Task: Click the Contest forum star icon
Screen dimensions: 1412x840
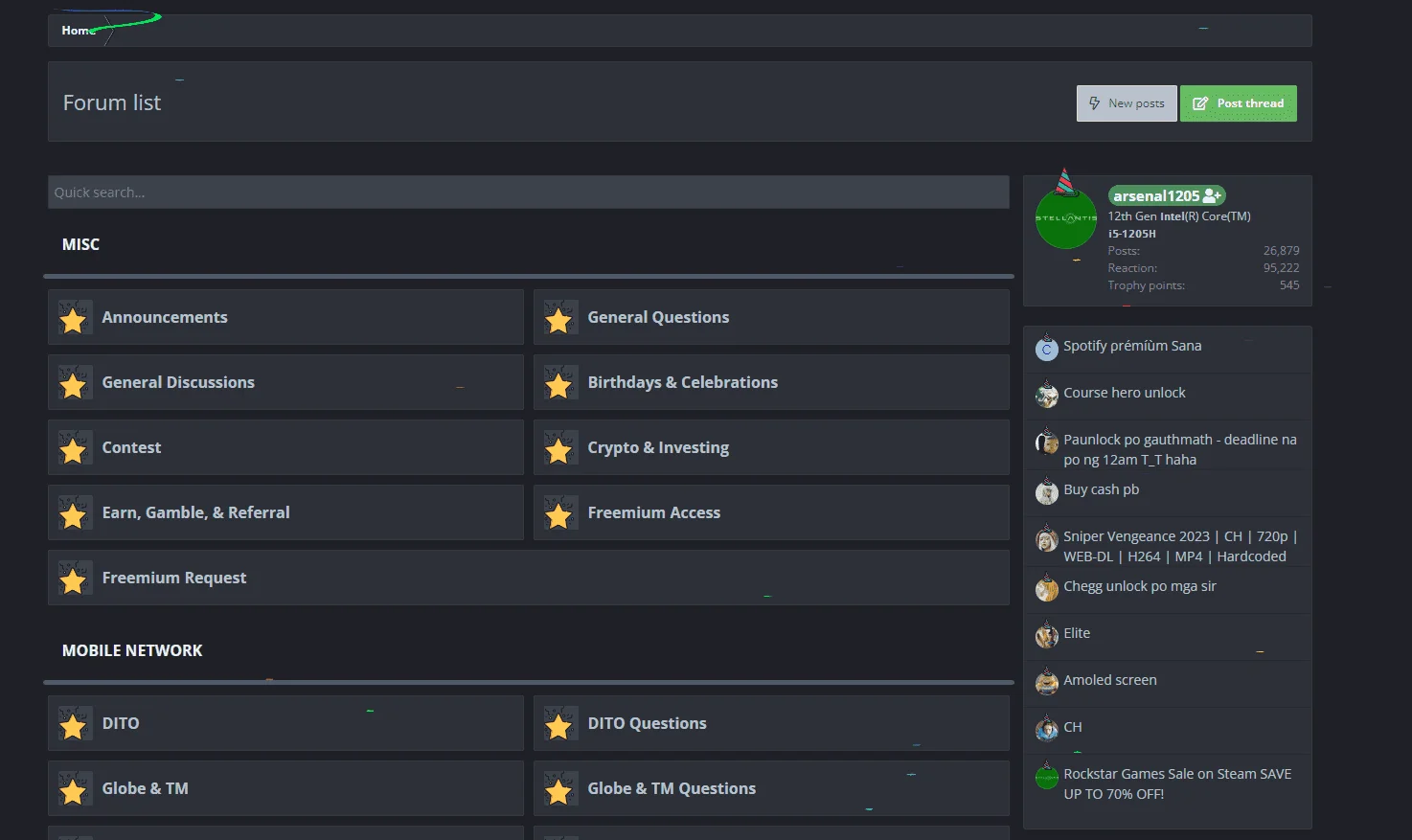Action: pos(75,448)
